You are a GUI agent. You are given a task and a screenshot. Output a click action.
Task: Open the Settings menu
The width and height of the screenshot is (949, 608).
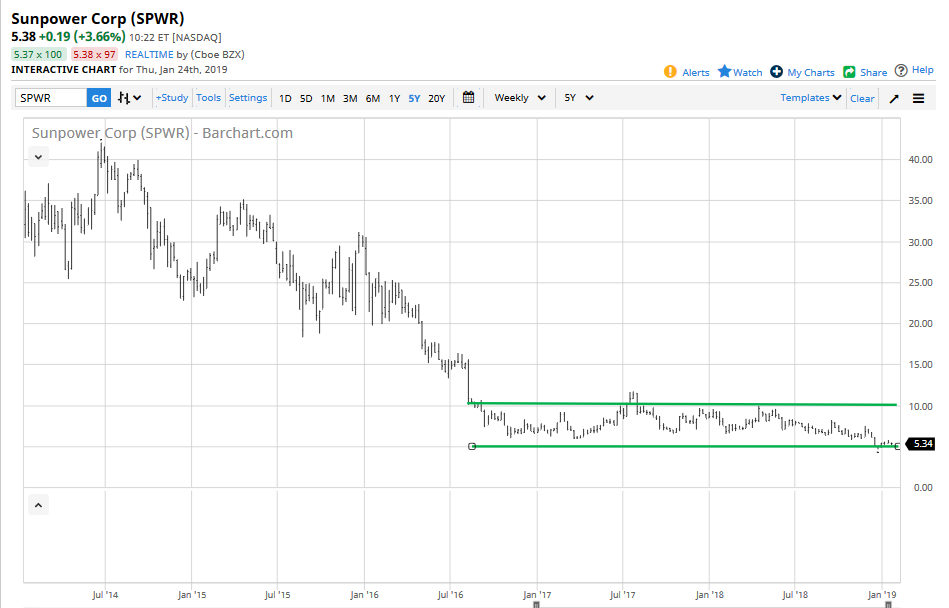click(248, 97)
